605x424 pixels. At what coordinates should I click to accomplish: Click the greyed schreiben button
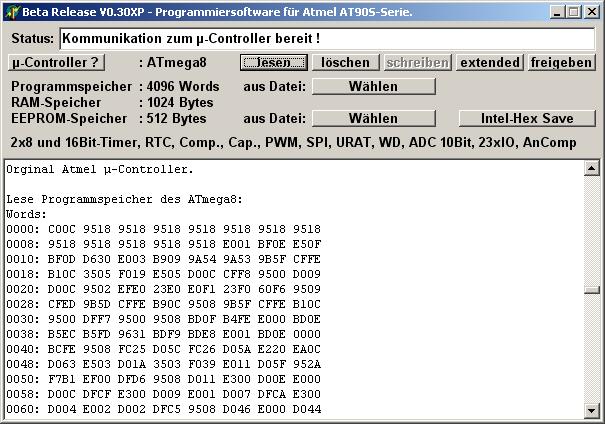pyautogui.click(x=417, y=63)
